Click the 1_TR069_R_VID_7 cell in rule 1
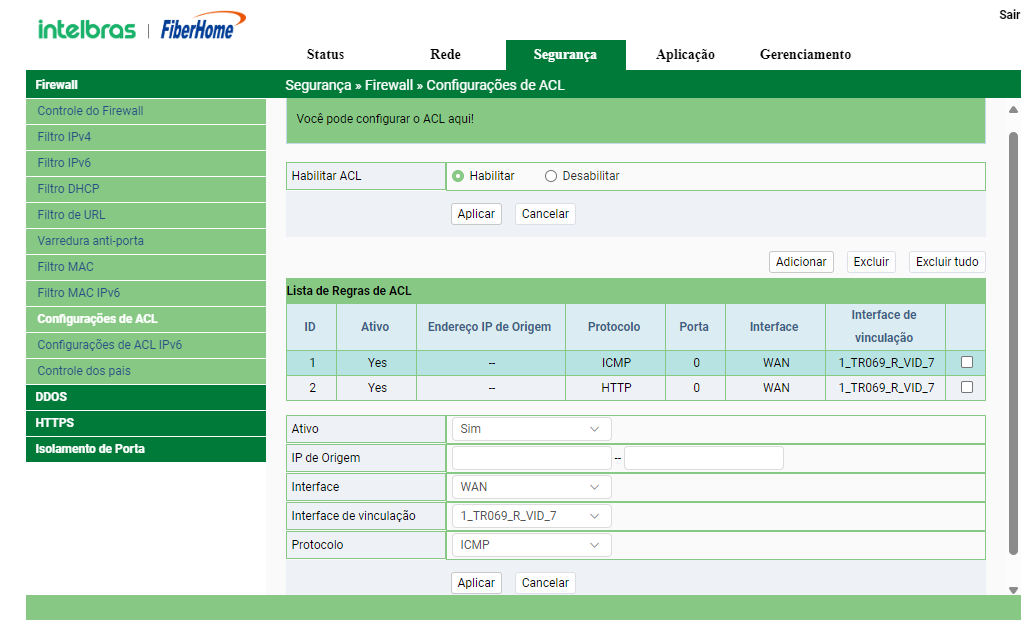This screenshot has height=640, width=1033. click(885, 363)
